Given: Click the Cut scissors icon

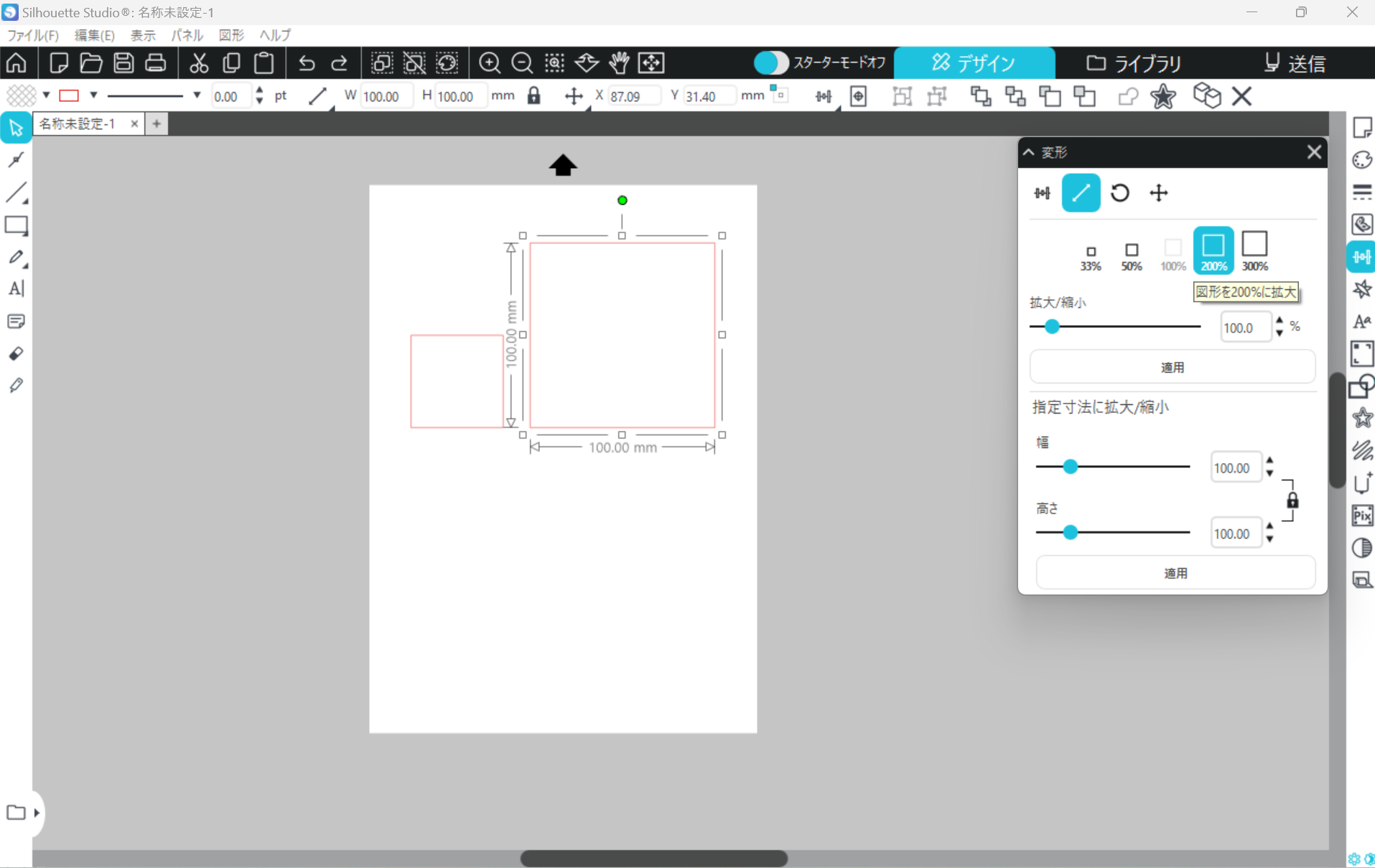Looking at the screenshot, I should [x=199, y=63].
